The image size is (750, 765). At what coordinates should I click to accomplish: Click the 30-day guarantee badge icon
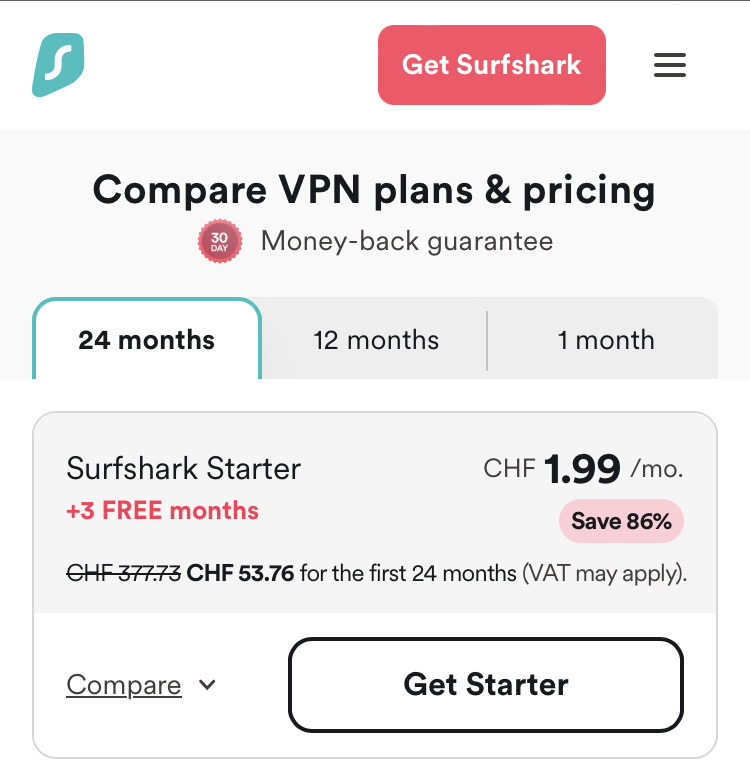click(219, 241)
